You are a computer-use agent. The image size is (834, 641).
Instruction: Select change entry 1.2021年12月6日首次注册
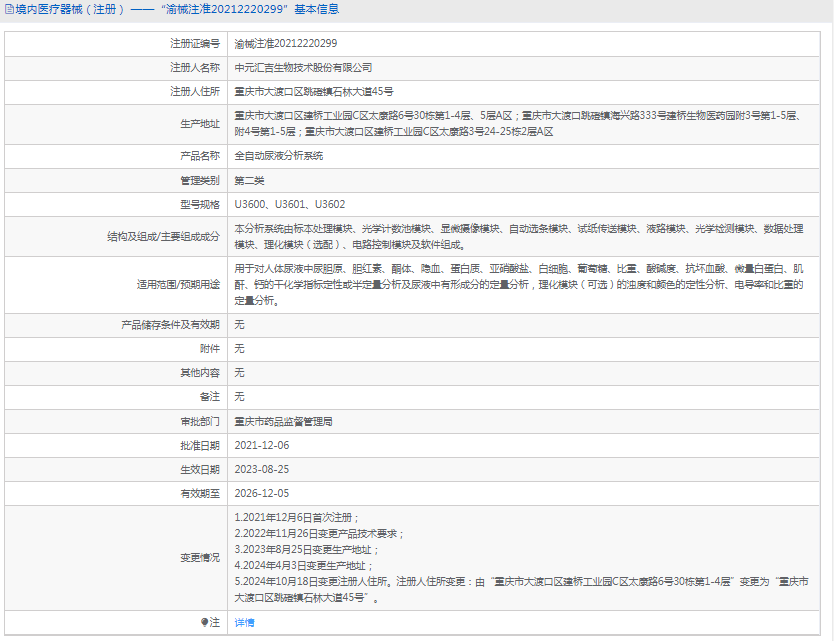click(x=297, y=518)
